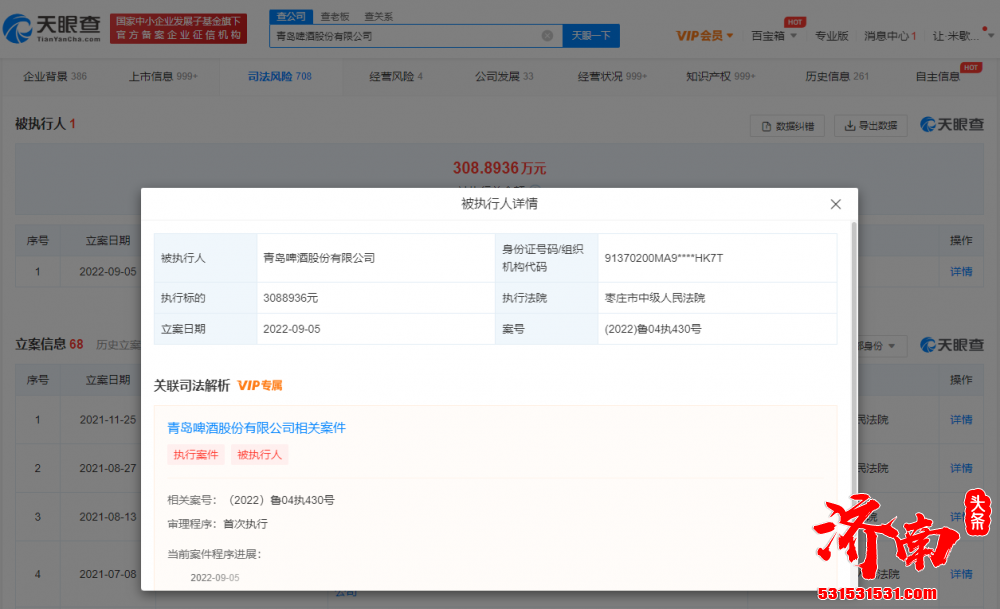This screenshot has width=1000, height=609.
Task: Click the 专业版 menu item
Action: (832, 36)
